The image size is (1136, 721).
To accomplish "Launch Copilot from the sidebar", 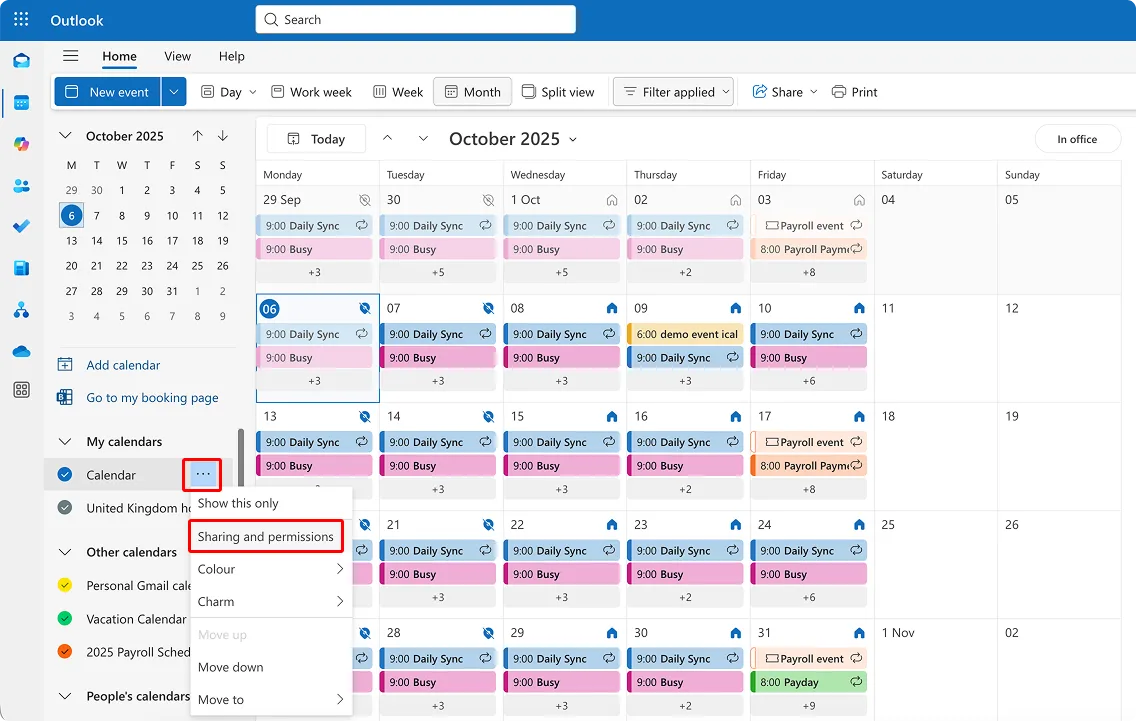I will click(21, 143).
